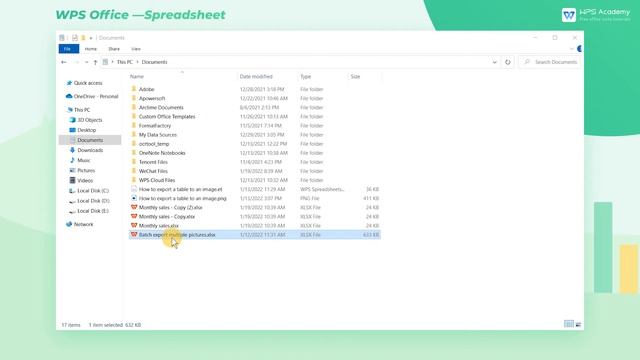Select the OneNote Notebooks folder
Image resolution: width=640 pixels, height=360 pixels.
point(162,153)
